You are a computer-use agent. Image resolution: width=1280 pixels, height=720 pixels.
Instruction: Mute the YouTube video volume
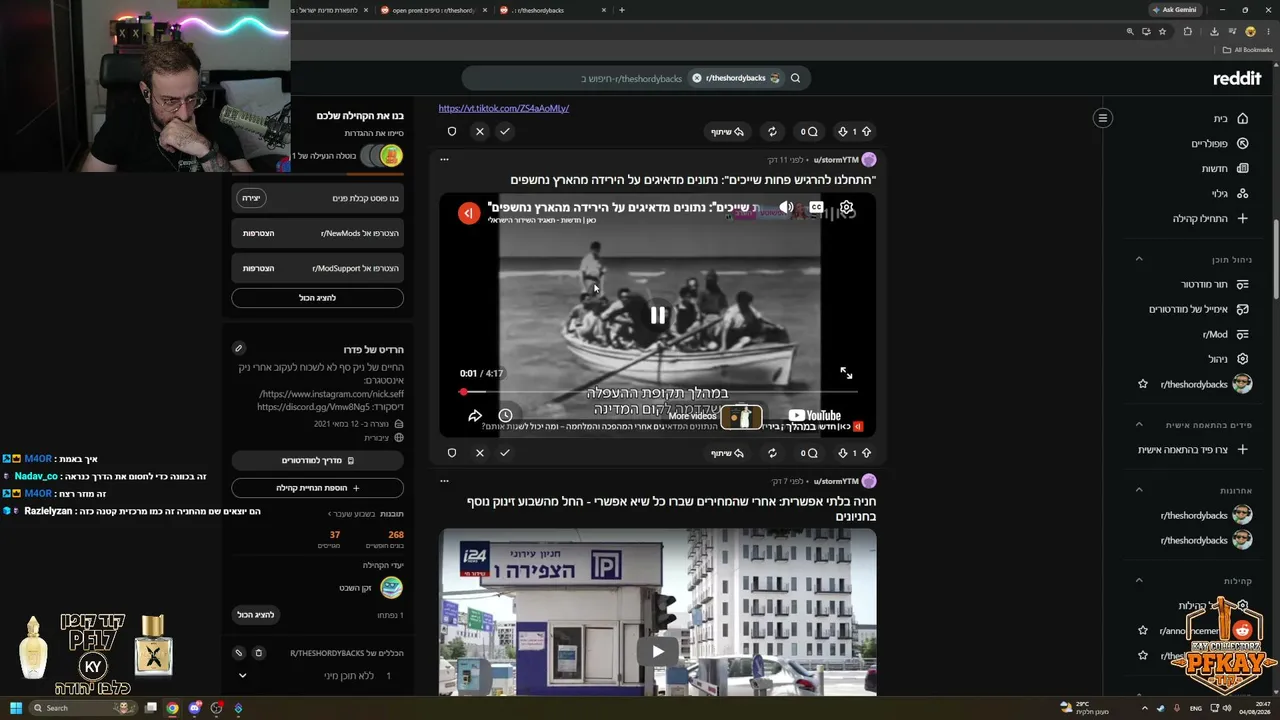(x=786, y=208)
